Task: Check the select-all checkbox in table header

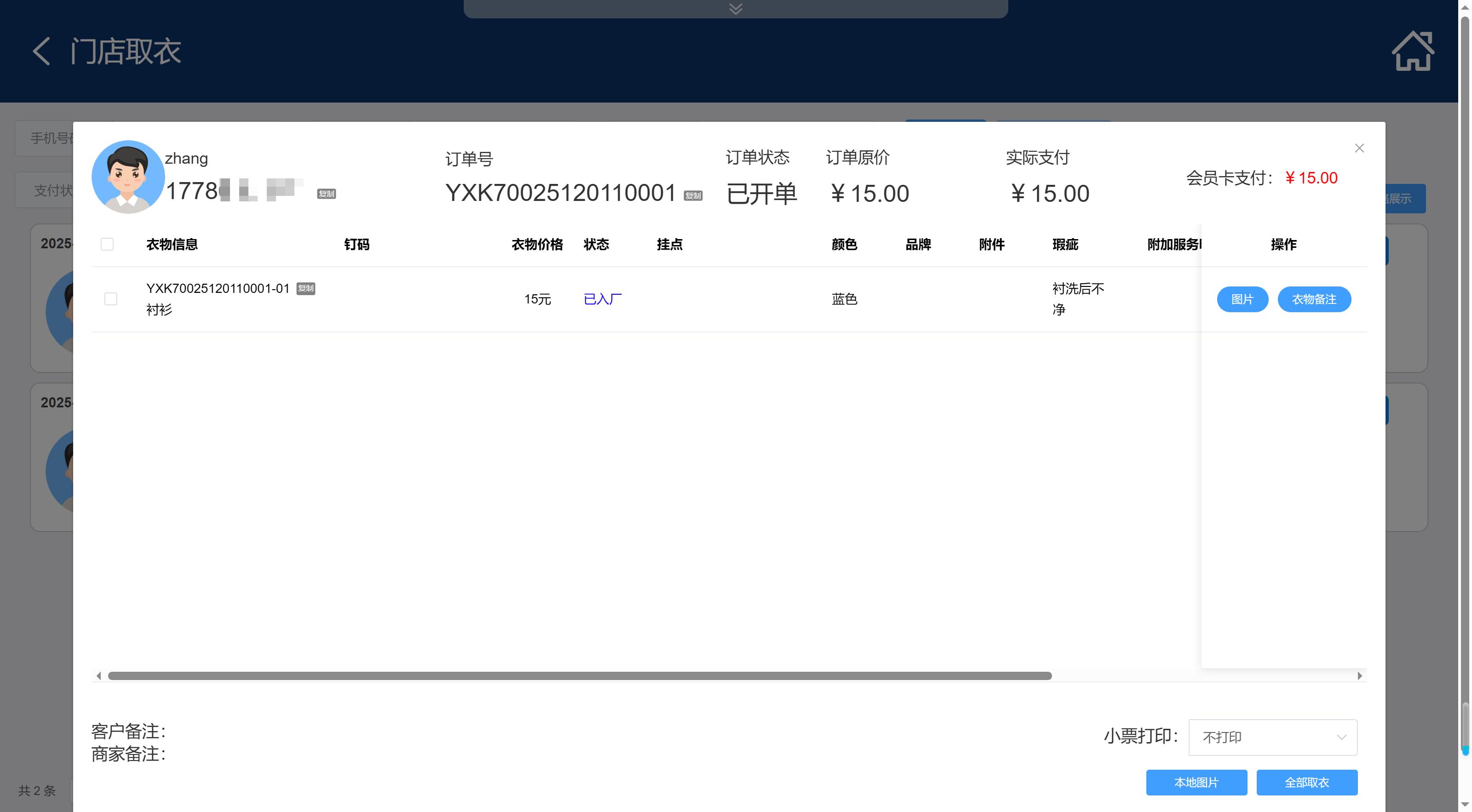Action: (x=107, y=245)
